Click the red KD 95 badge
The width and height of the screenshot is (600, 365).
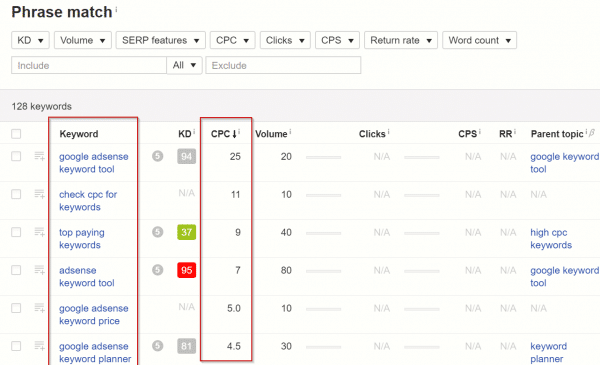tap(186, 270)
